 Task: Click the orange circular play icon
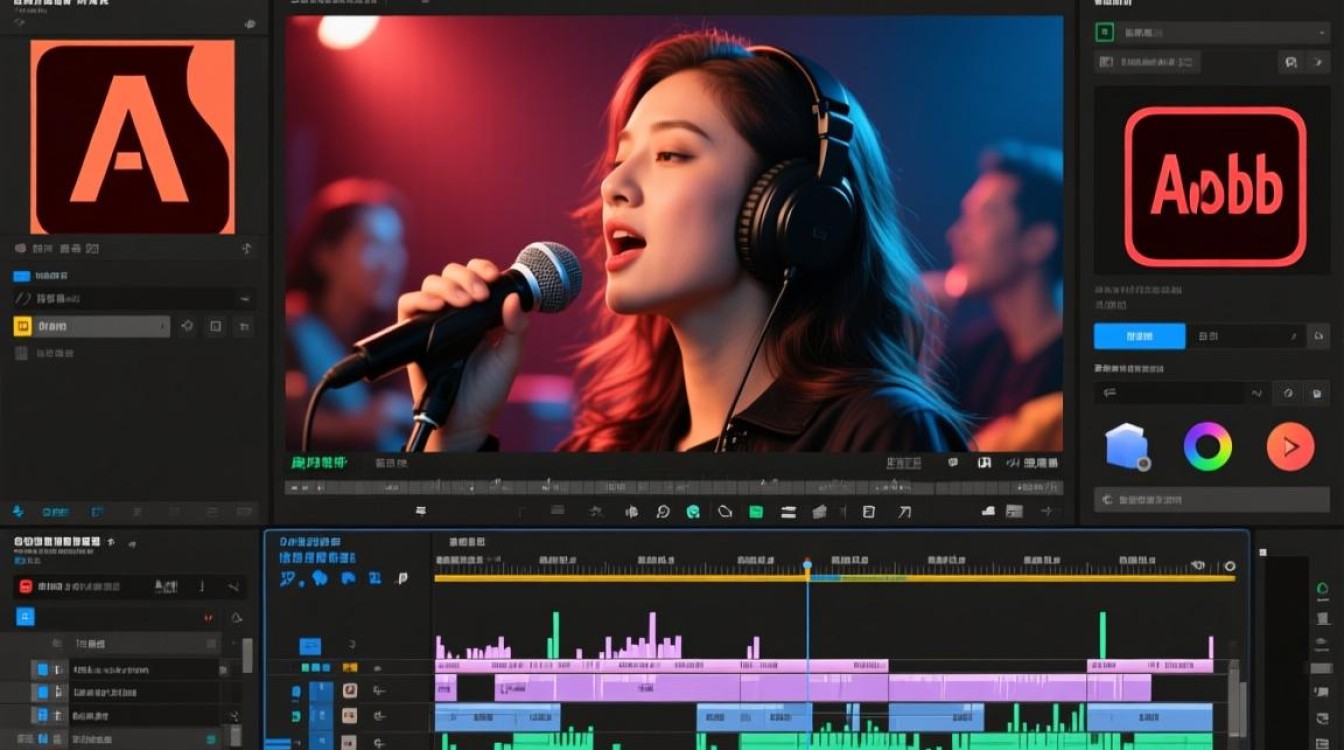pyautogui.click(x=1290, y=447)
